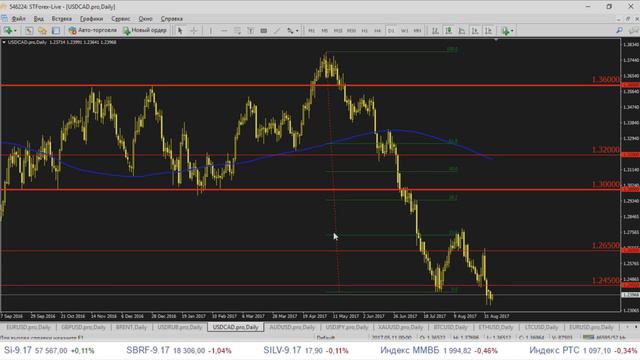Open the Вставка menu
This screenshot has height=360, width=640.
(62, 19)
